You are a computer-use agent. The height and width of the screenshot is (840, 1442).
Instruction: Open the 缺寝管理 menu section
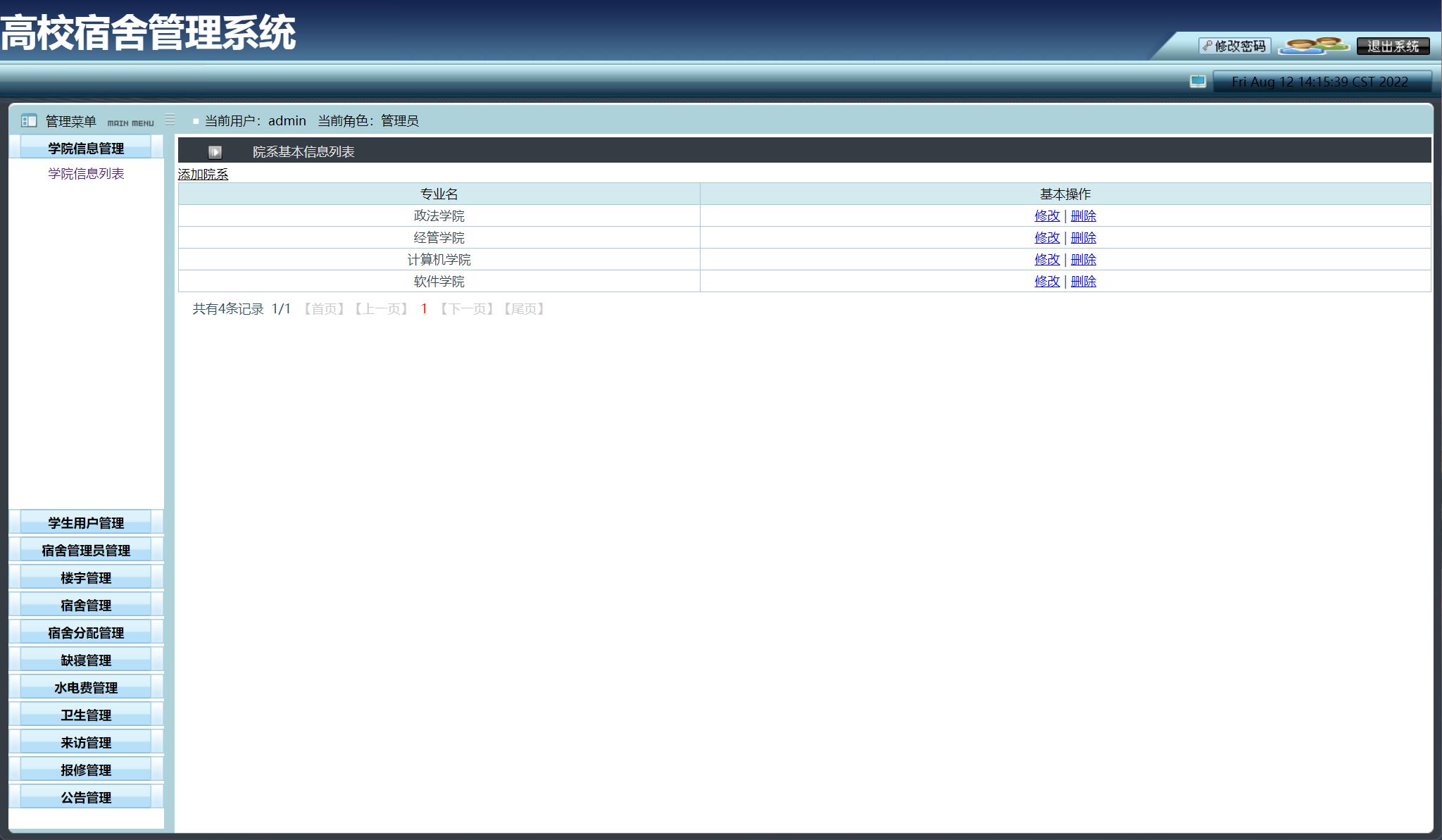click(86, 660)
